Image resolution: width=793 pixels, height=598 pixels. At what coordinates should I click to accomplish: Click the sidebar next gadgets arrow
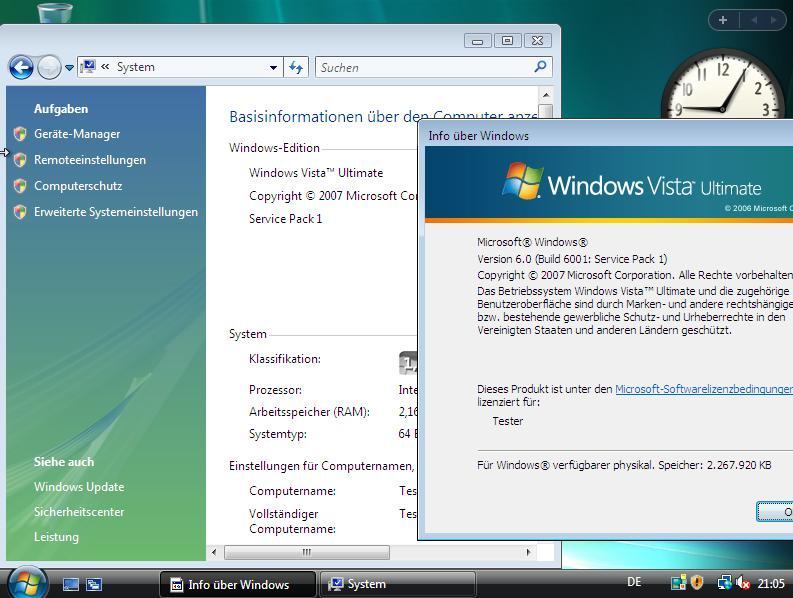point(773,20)
